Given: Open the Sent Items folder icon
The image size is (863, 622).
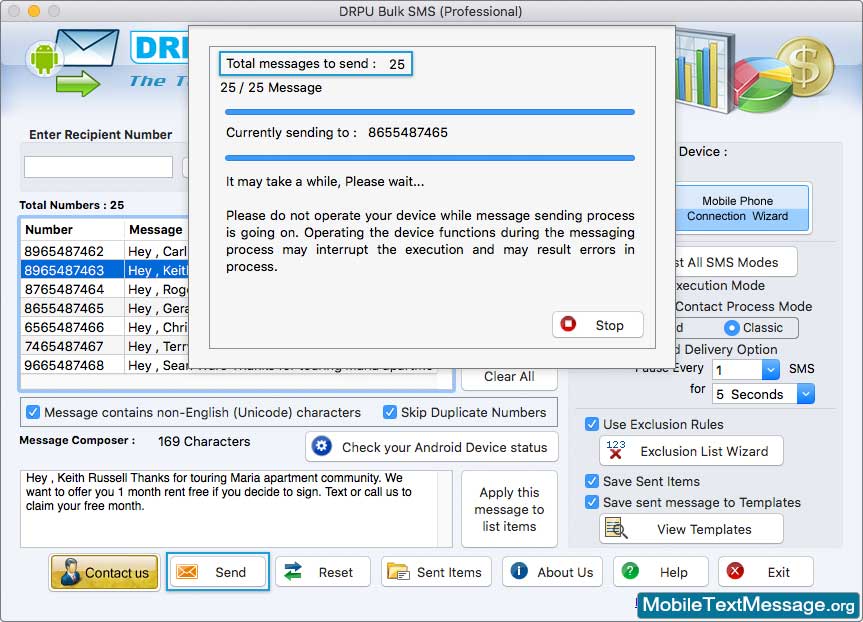Looking at the screenshot, I should [x=398, y=572].
